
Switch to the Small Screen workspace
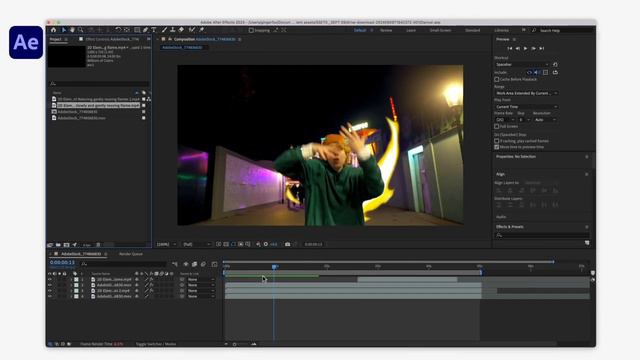[440, 30]
